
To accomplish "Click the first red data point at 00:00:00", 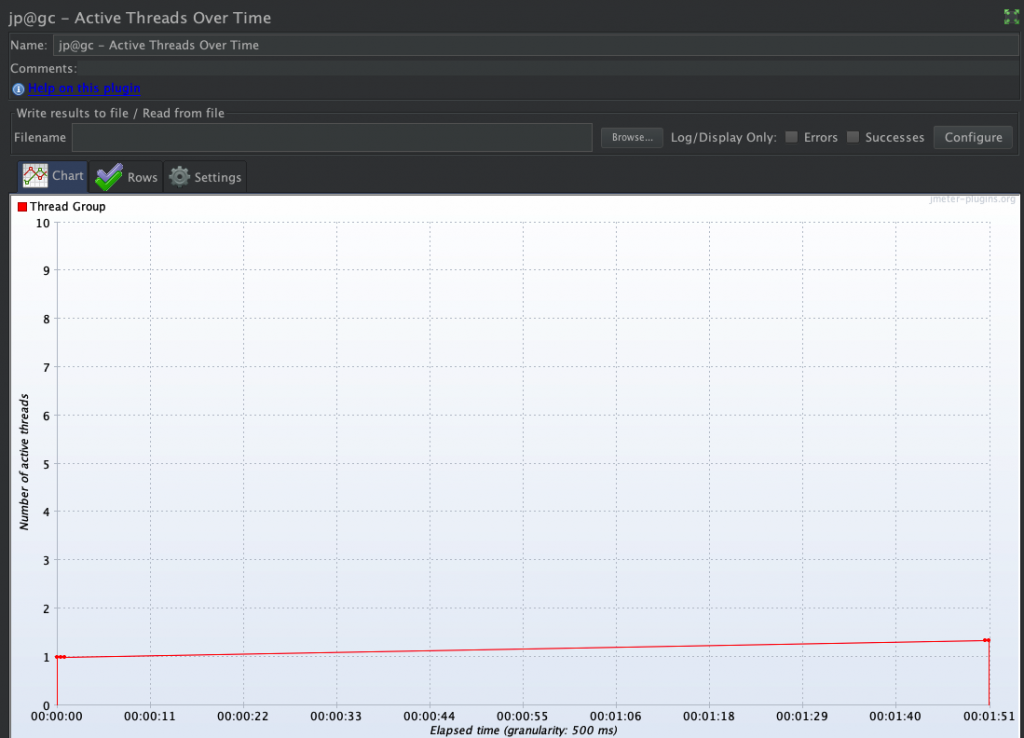I will tap(58, 657).
